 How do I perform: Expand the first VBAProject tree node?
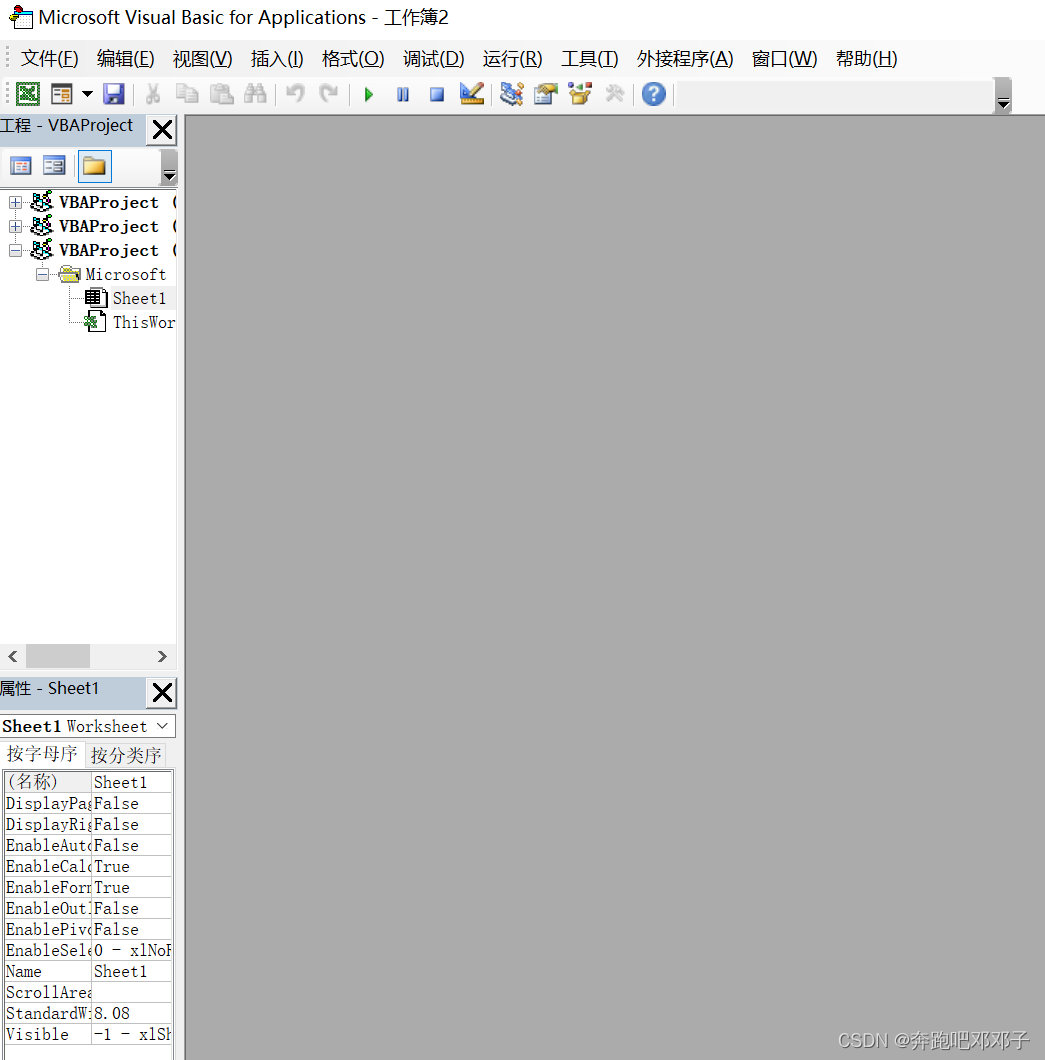[x=15, y=202]
